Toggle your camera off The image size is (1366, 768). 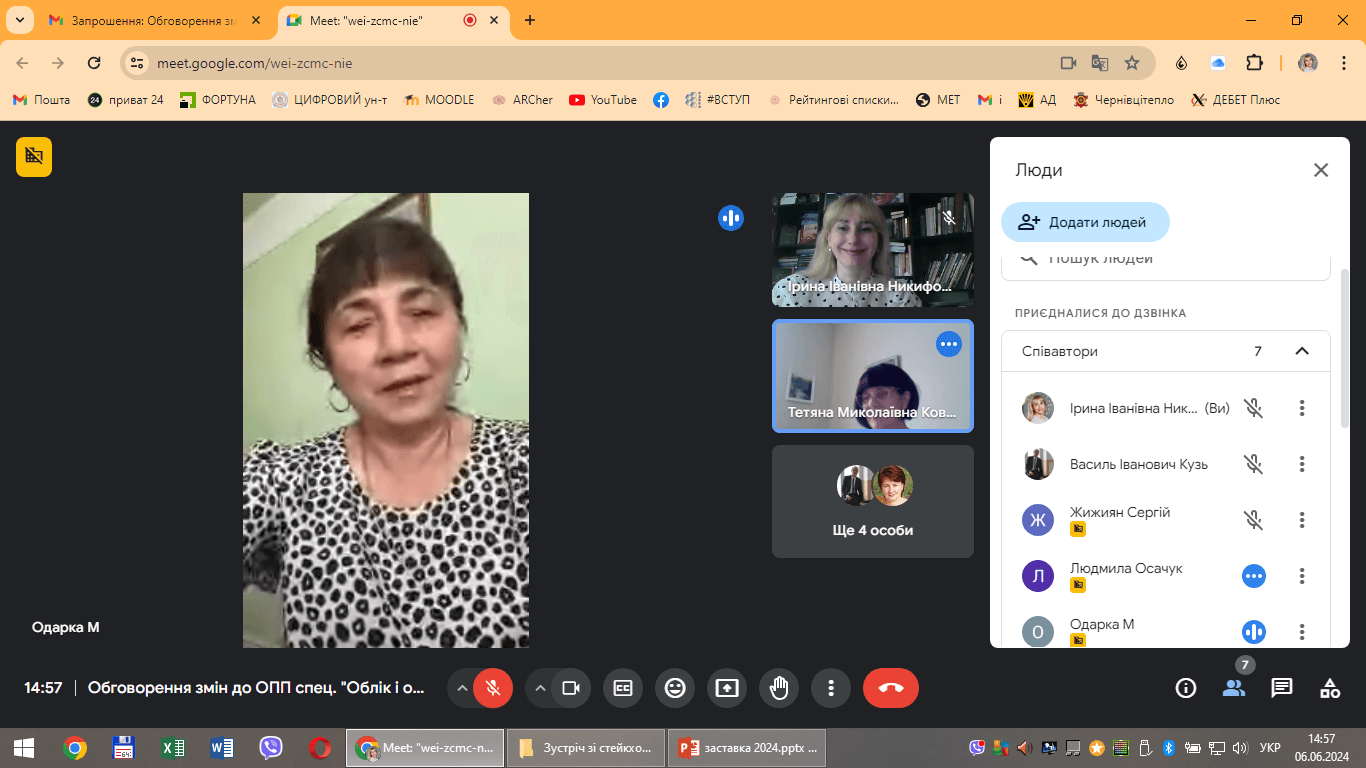(571, 688)
